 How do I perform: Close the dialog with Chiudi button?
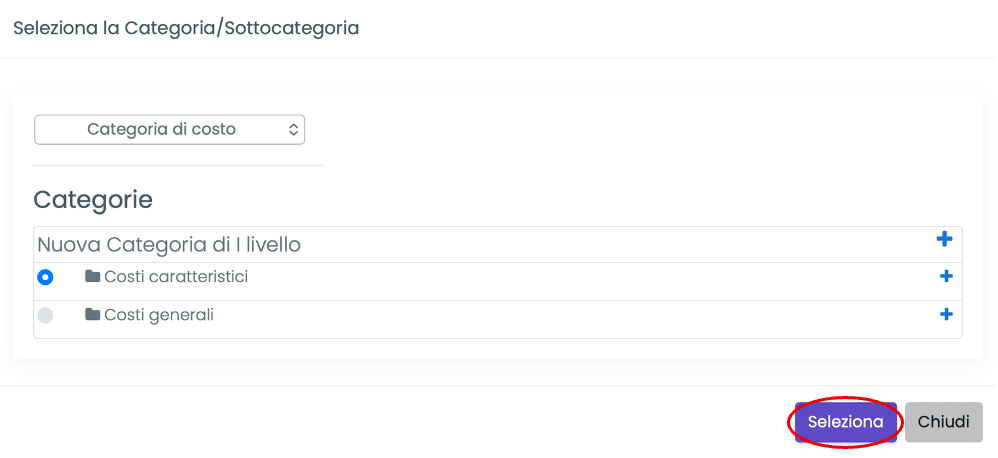coord(943,422)
